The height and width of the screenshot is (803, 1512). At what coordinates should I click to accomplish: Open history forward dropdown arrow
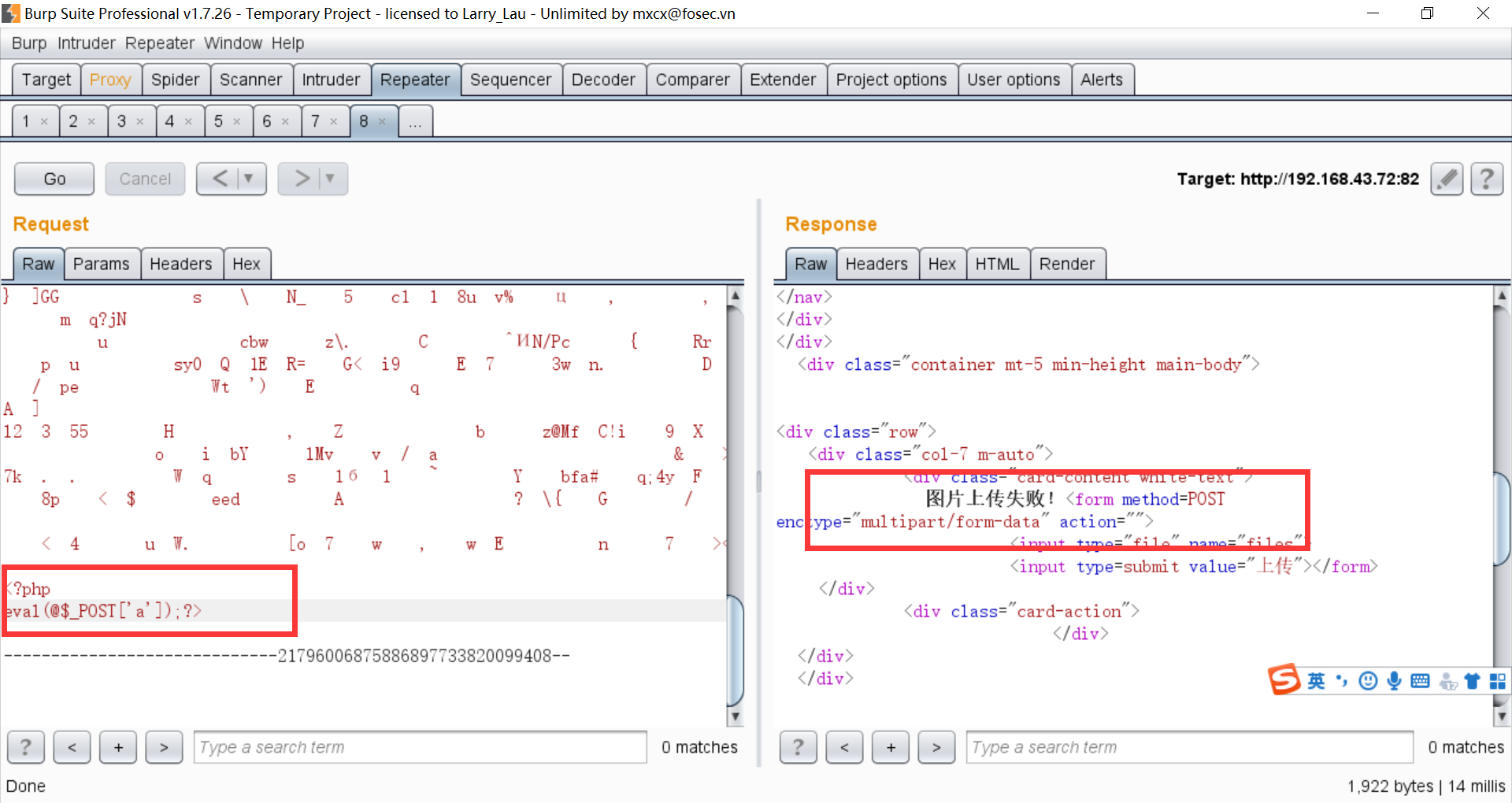(x=330, y=179)
